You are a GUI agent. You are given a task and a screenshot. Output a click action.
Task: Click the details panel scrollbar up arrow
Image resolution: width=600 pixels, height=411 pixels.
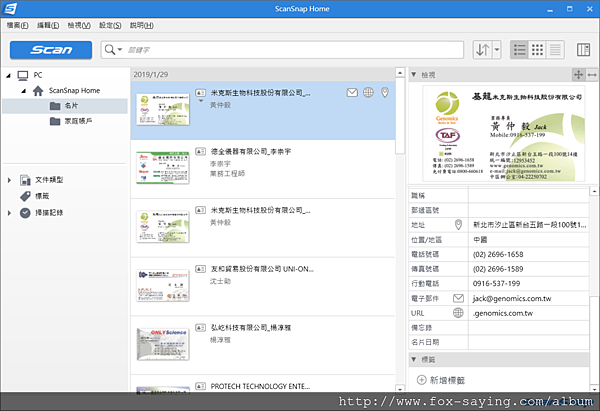click(x=594, y=190)
